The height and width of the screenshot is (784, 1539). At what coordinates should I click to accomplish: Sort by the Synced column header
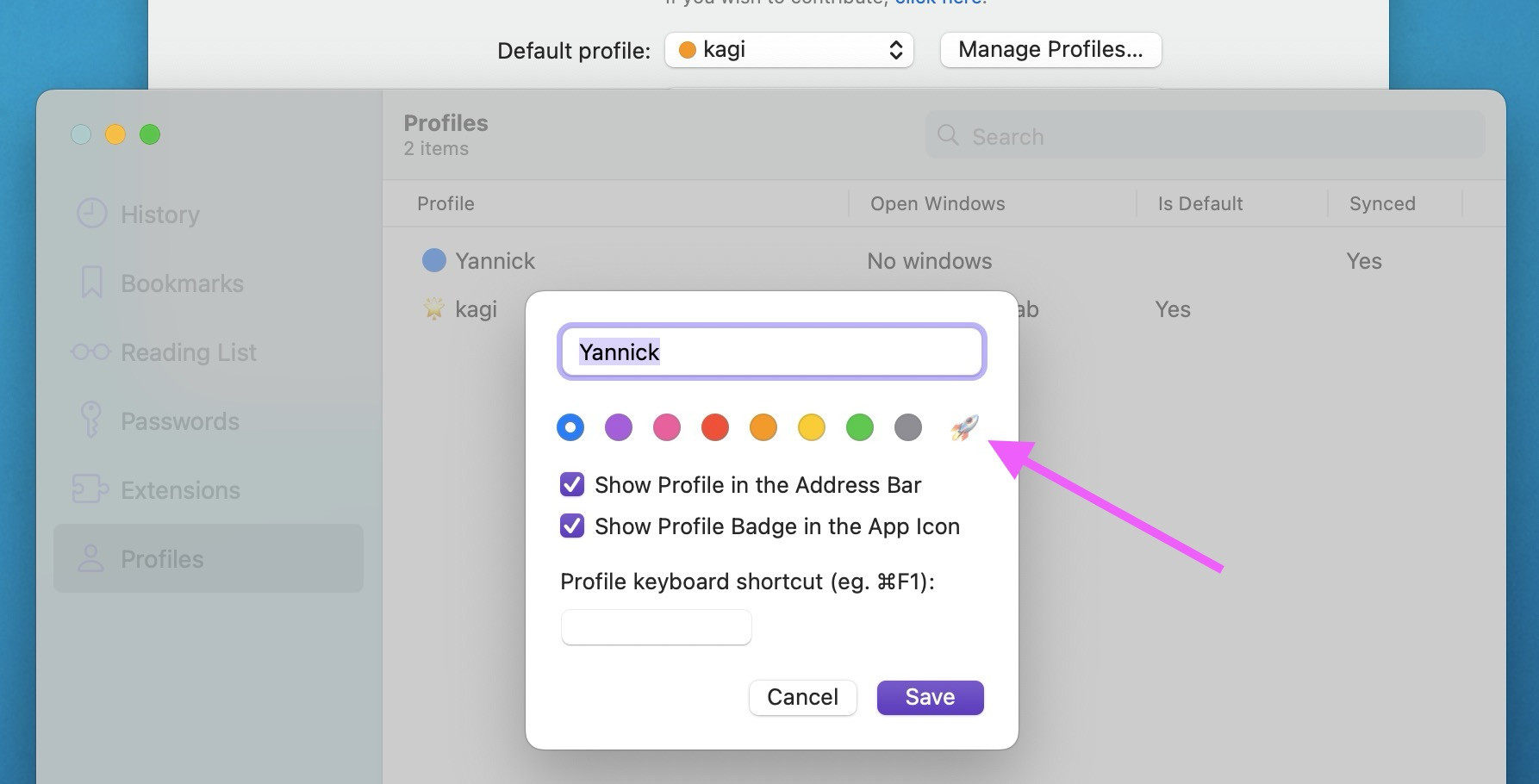pyautogui.click(x=1382, y=204)
